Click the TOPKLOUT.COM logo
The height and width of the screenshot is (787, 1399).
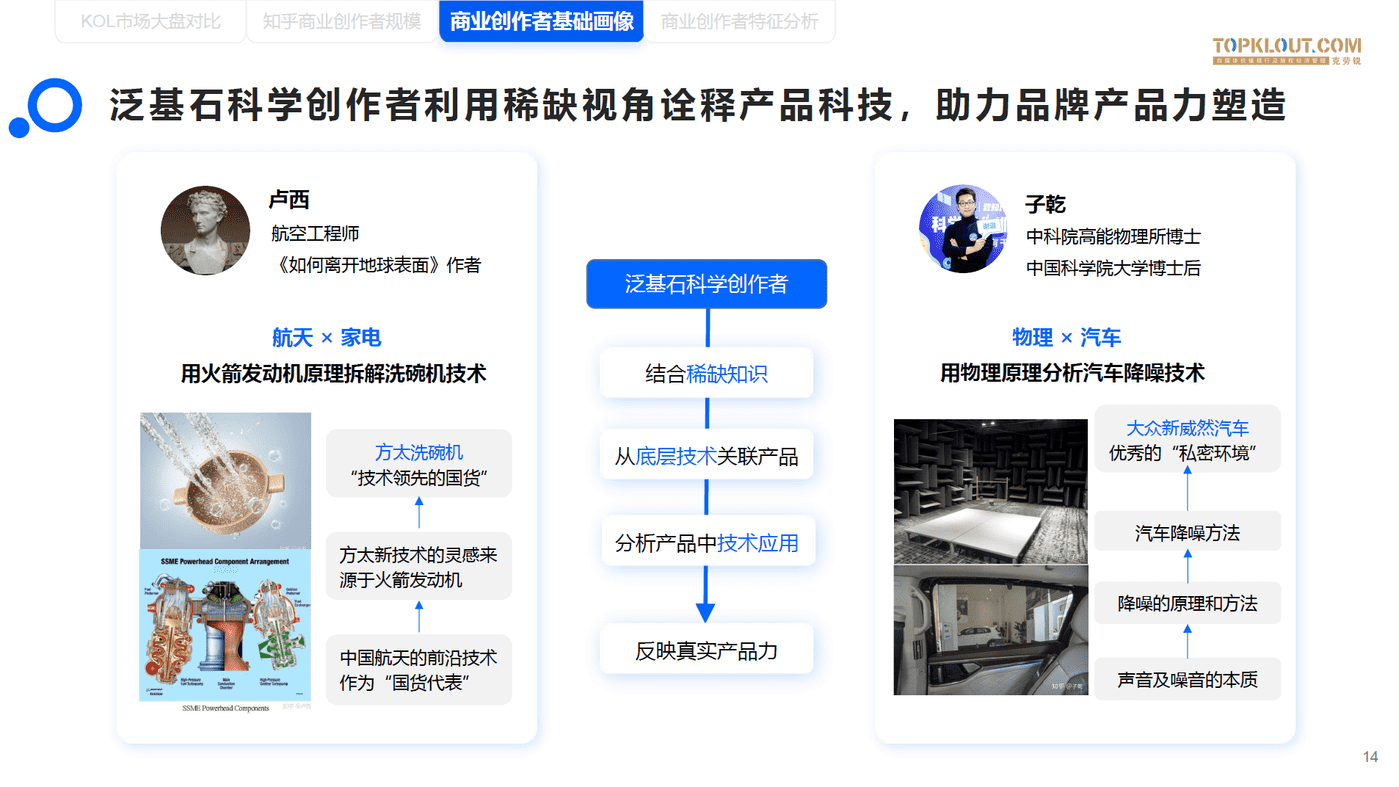[1287, 50]
